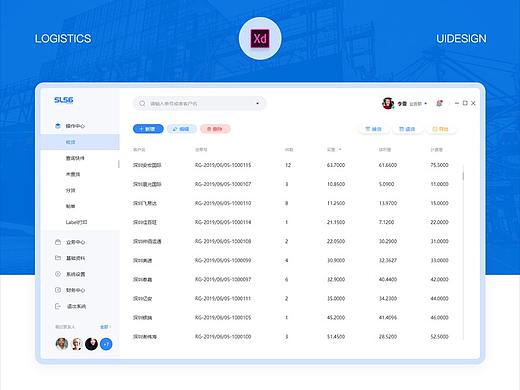Viewport: 520px width, 390px height.
Task: Click the light-blue 编辑 edit button
Action: (182, 129)
